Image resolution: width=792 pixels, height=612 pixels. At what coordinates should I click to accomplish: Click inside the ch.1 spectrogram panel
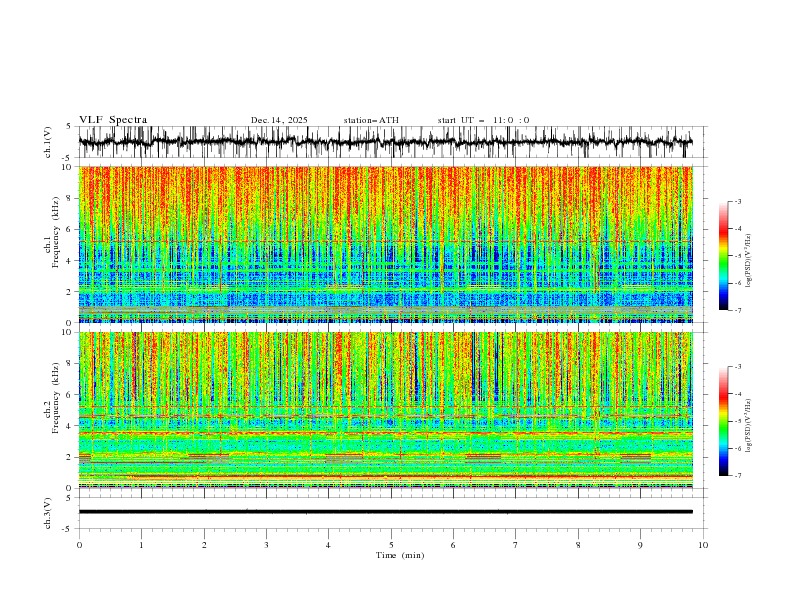pos(385,244)
